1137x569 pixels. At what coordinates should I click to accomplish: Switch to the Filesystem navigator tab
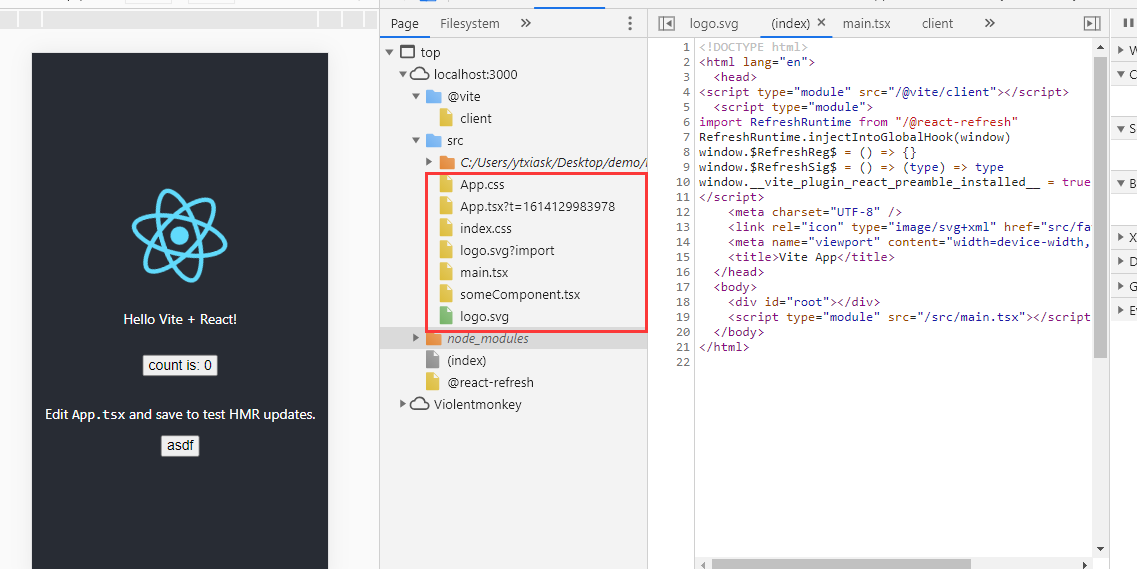(470, 23)
